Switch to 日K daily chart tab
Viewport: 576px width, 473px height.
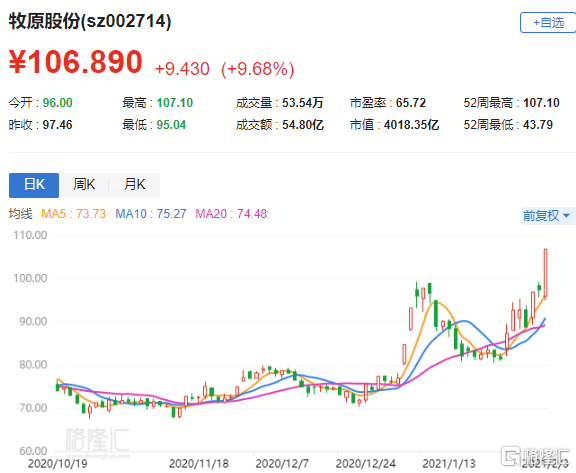(34, 185)
